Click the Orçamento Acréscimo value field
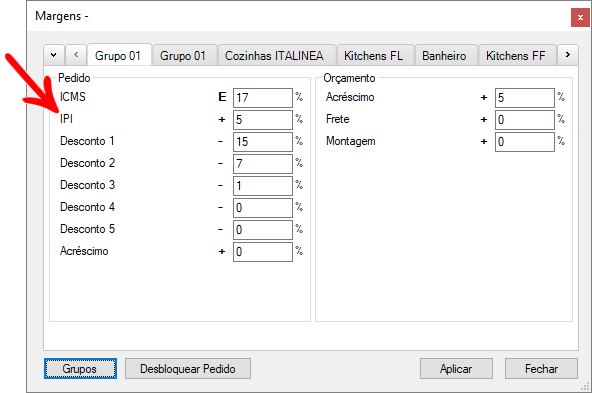Screen dimensions: 592x393 coord(525,98)
